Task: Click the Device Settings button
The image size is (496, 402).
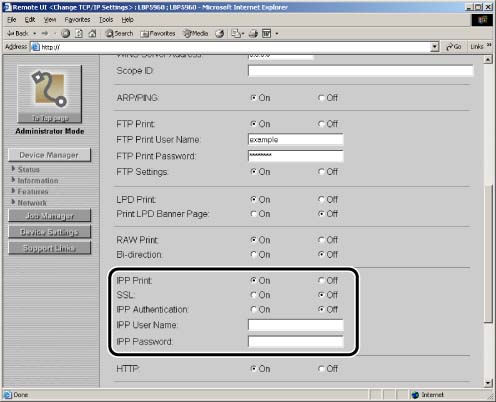Action: (x=49, y=232)
